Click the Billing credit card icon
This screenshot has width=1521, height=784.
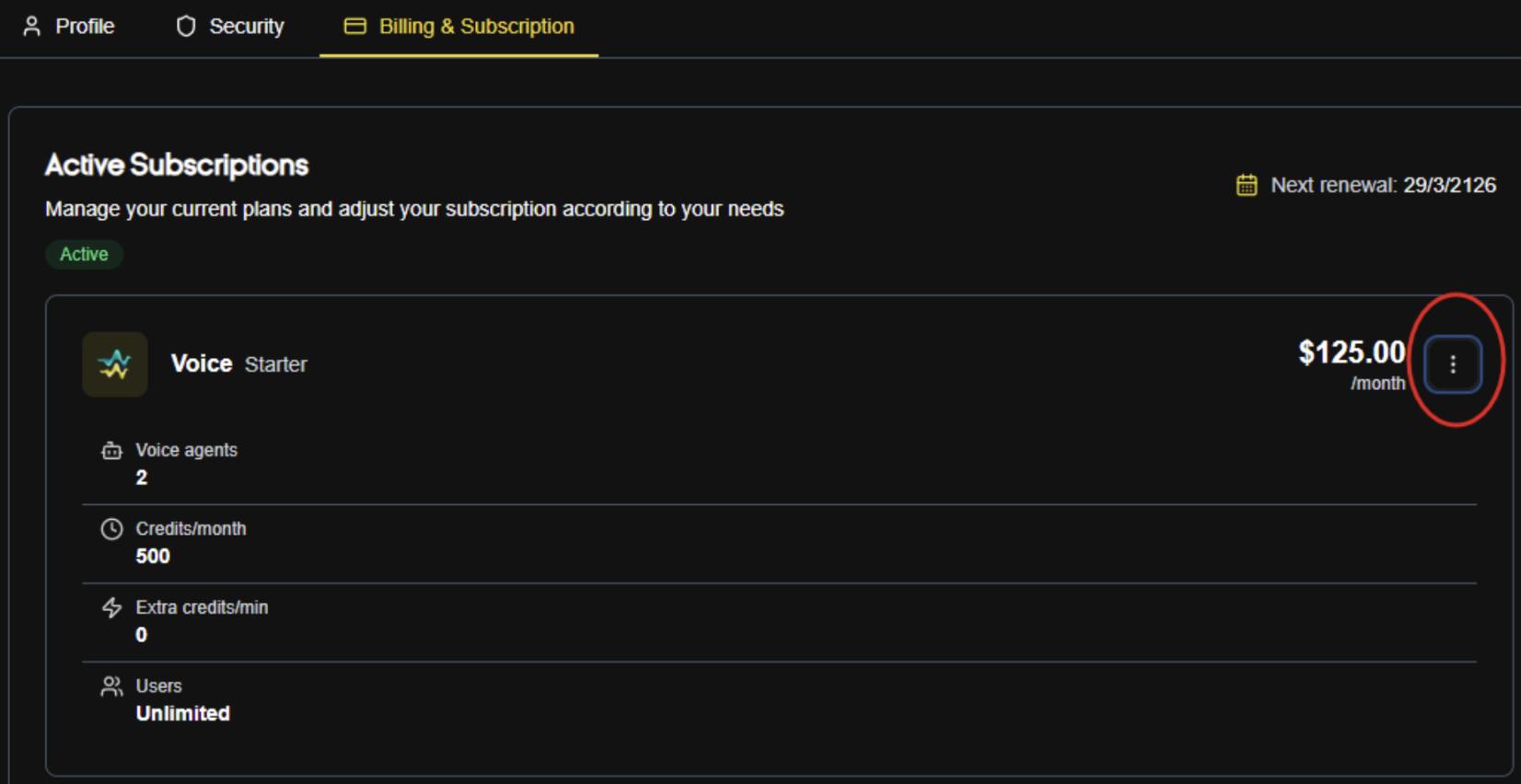354,26
